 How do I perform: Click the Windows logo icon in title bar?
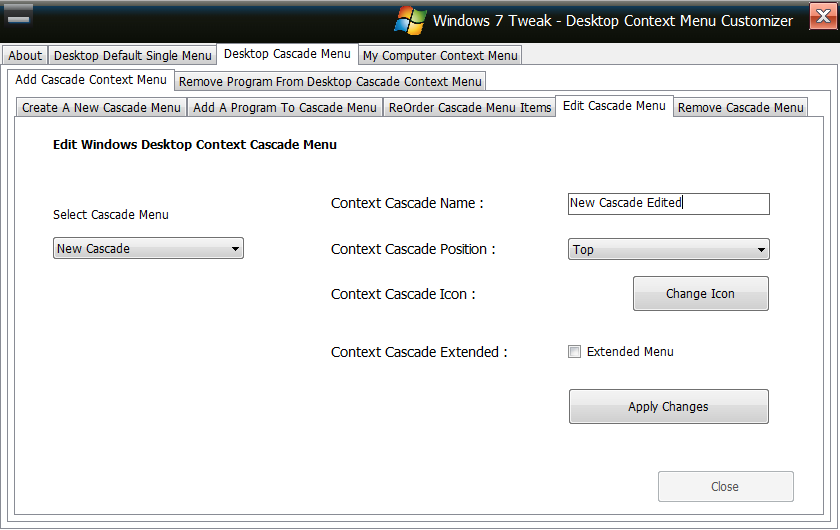[410, 21]
